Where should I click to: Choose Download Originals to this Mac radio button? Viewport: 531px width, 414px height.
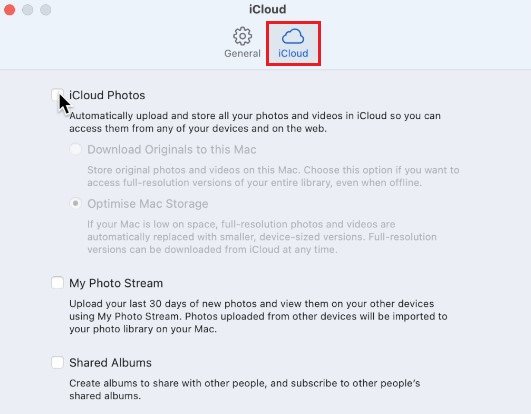coord(76,149)
